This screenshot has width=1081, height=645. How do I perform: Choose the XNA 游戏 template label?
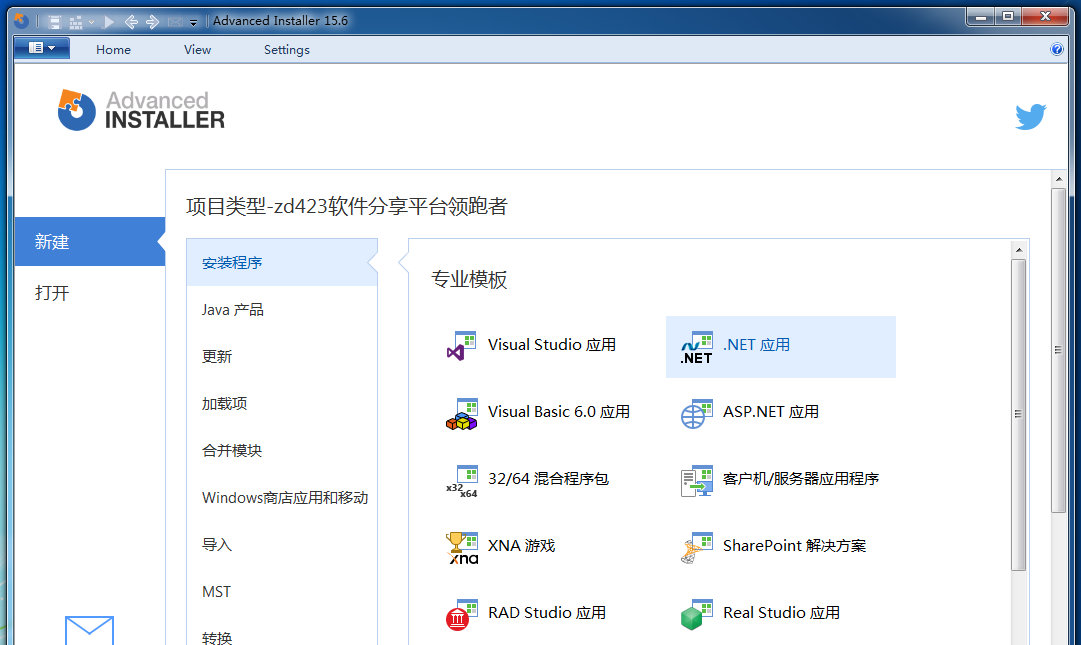521,546
